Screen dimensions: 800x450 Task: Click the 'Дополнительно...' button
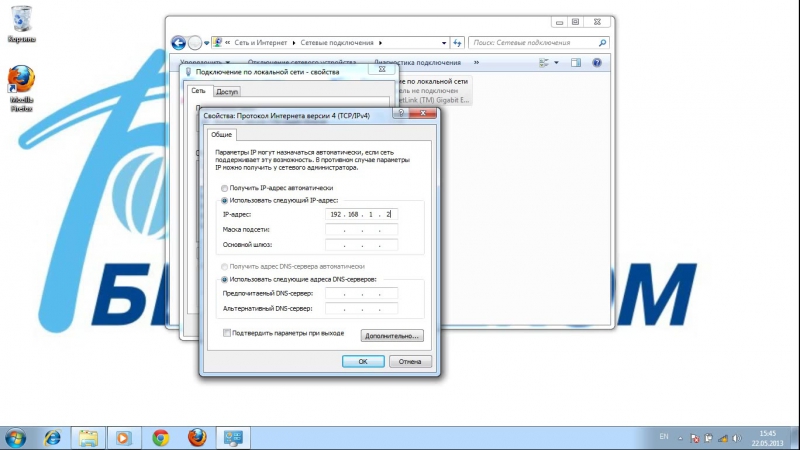coord(392,336)
